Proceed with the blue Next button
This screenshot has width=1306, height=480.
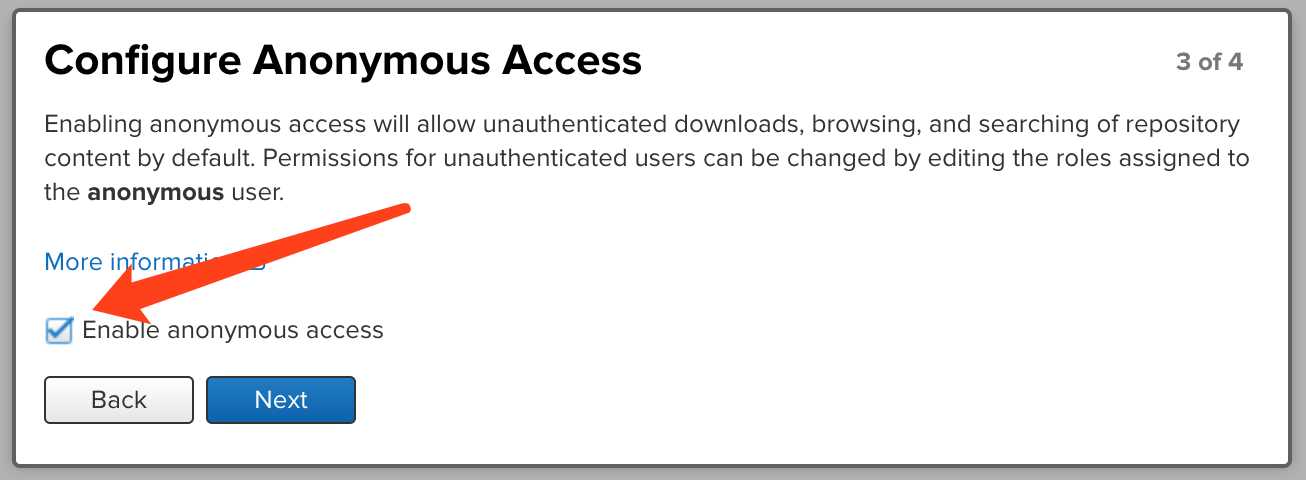click(281, 400)
